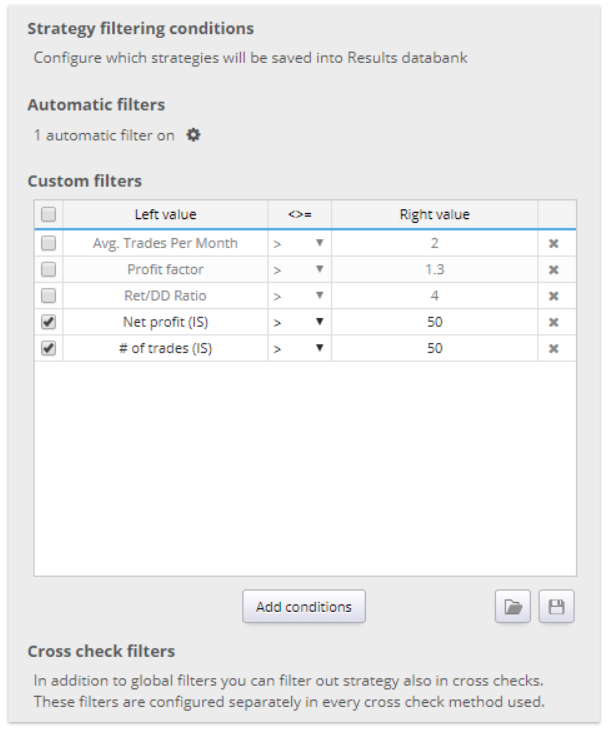The width and height of the screenshot is (608, 732).
Task: Enable the Profit factor filter checkbox
Action: point(49,269)
